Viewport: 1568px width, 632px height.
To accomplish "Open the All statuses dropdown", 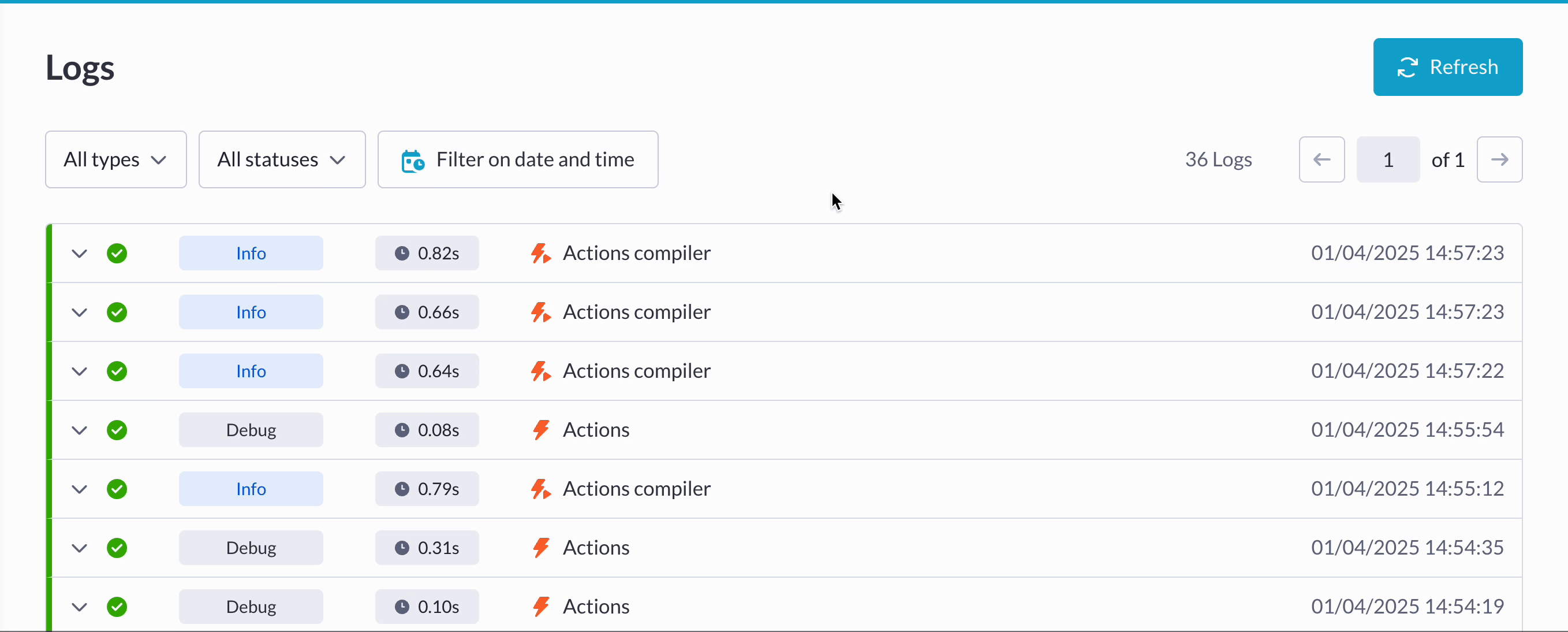I will tap(282, 159).
